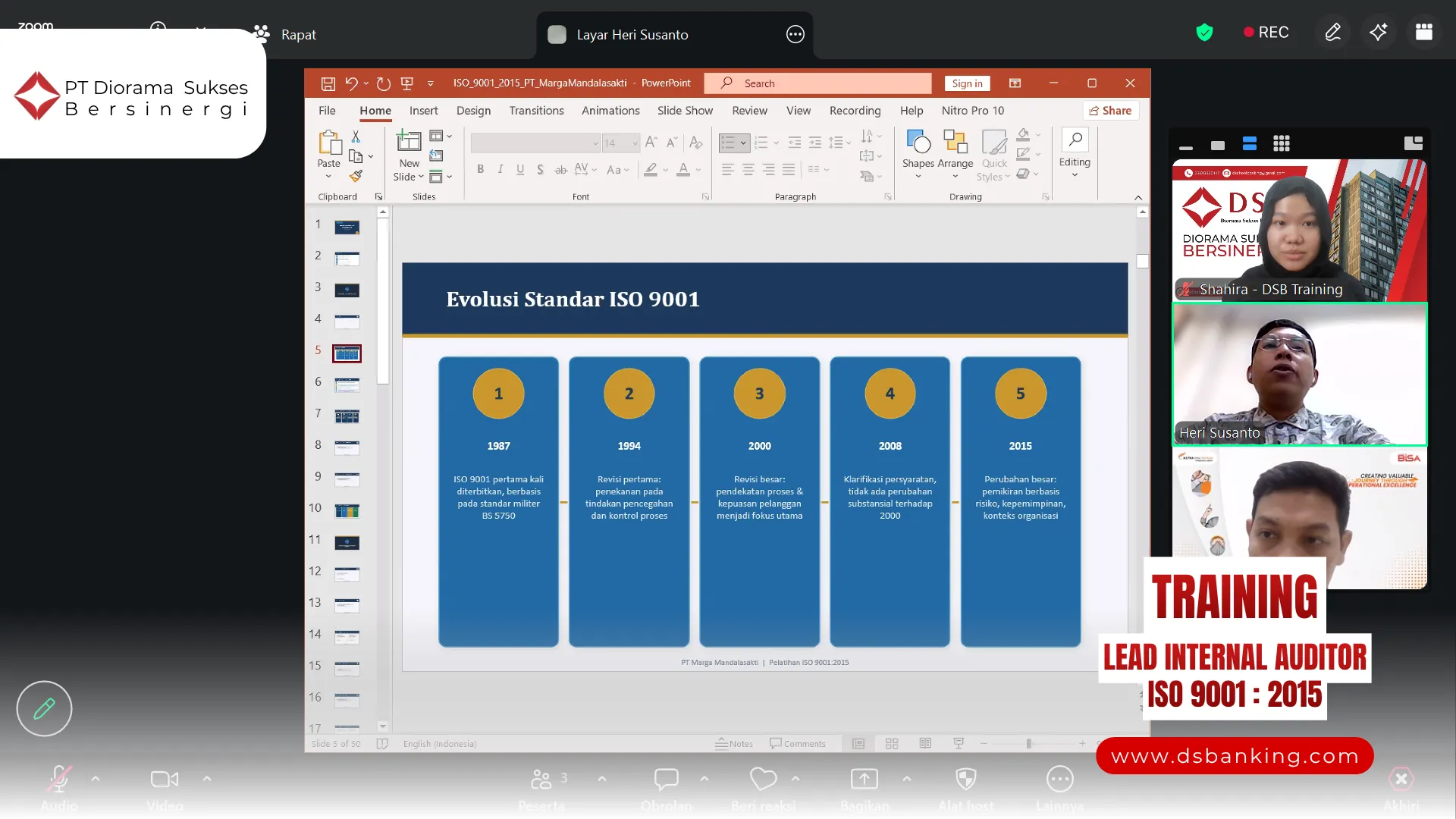Switch to the Design tab

pos(473,111)
